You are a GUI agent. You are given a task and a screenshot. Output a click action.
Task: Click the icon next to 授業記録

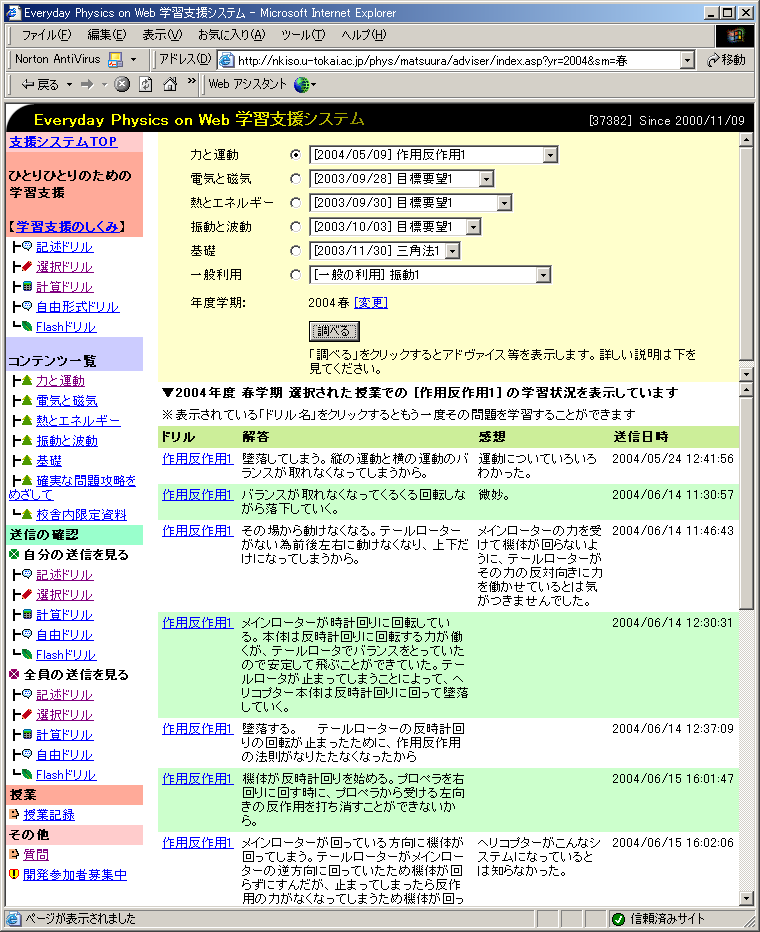click(14, 814)
